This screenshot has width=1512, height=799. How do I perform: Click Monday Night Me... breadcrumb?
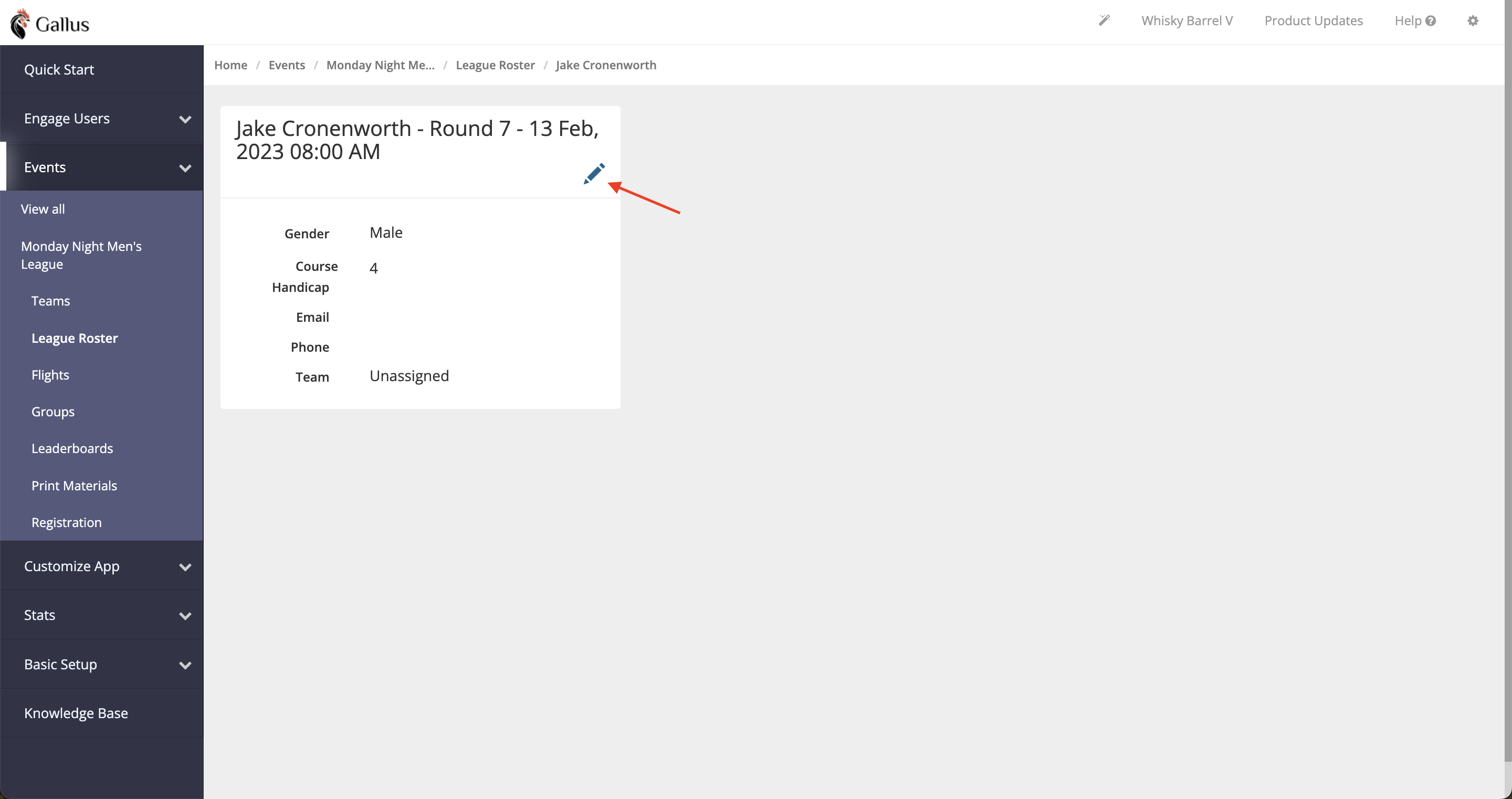coord(380,65)
